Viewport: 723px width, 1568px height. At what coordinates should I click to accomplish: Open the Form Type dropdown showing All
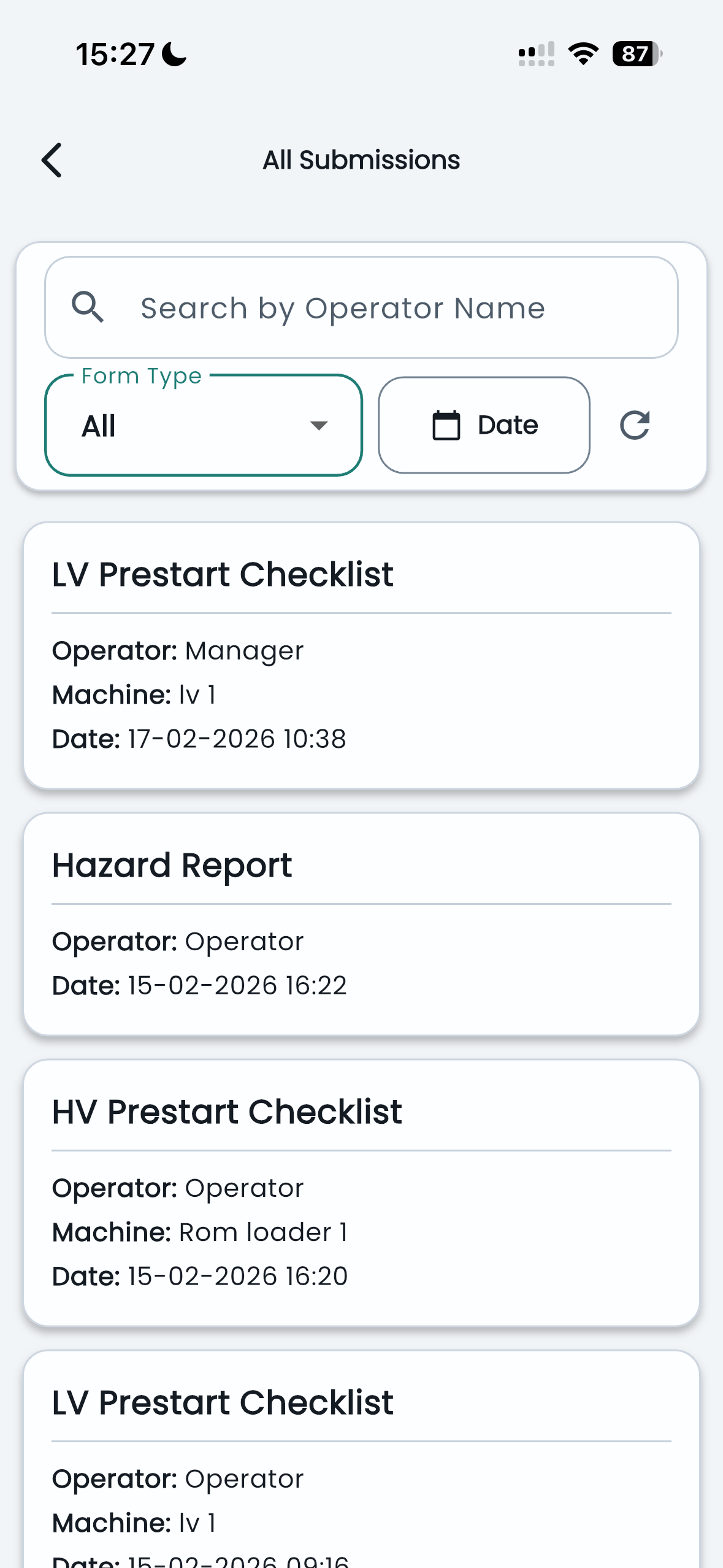202,425
